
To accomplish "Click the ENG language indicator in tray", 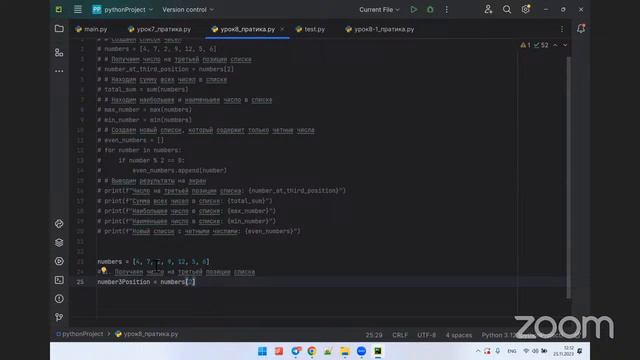I will [x=512, y=351].
